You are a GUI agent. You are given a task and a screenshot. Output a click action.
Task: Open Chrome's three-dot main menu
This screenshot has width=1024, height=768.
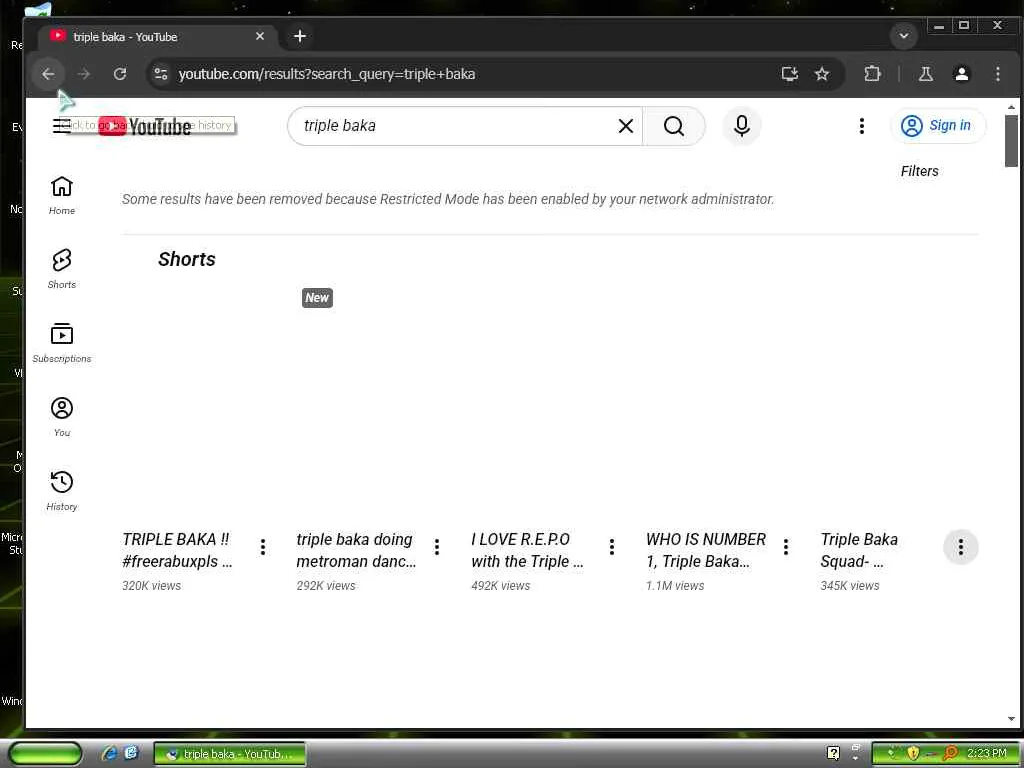pyautogui.click(x=997, y=74)
